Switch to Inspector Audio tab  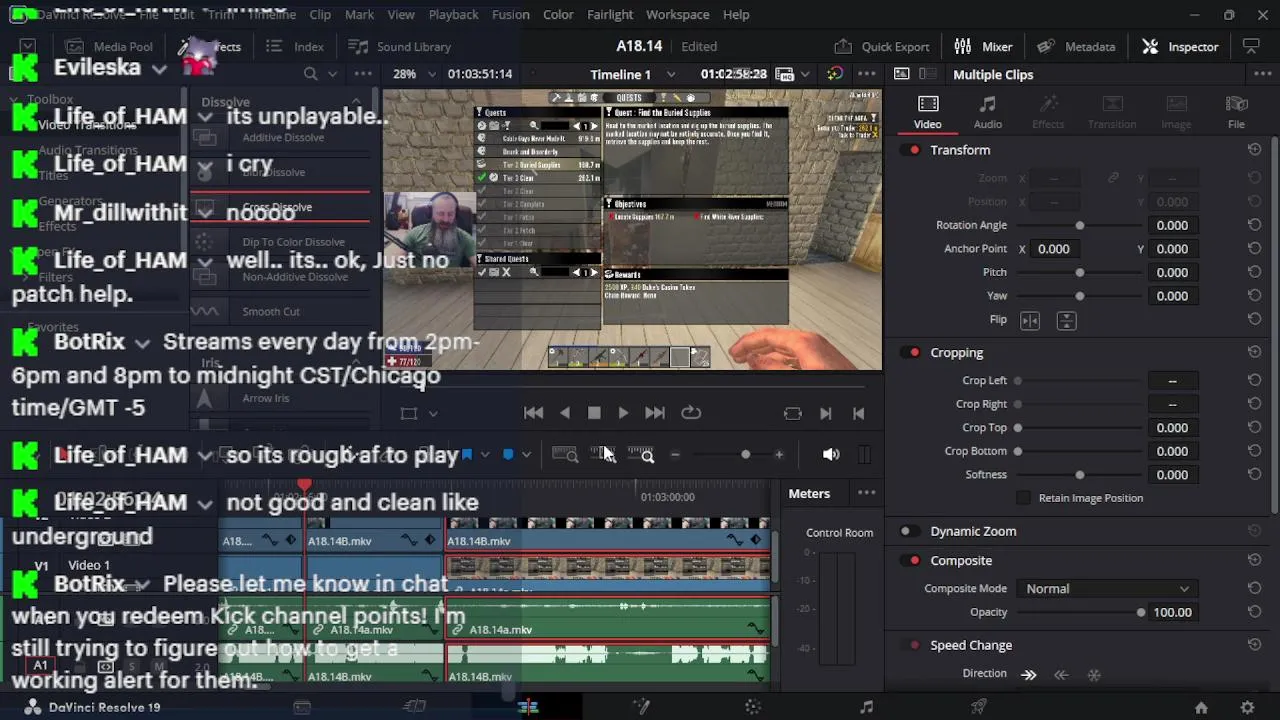point(988,112)
